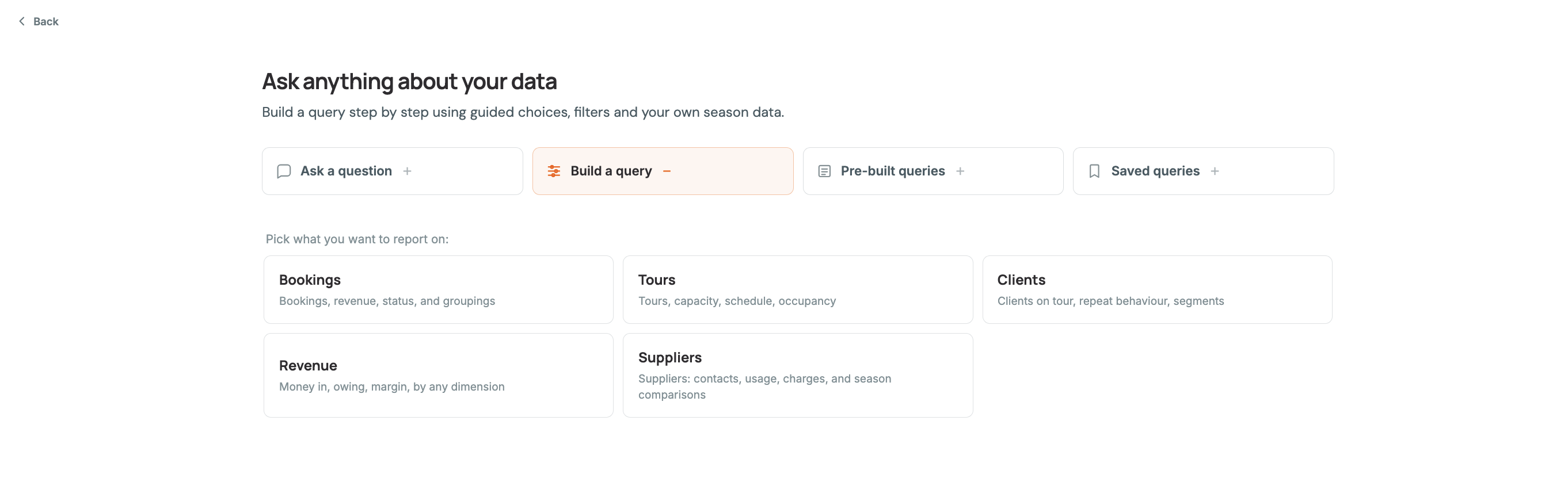Switch to the Ask a question tab
This screenshot has height=497, width=1568.
pyautogui.click(x=392, y=171)
